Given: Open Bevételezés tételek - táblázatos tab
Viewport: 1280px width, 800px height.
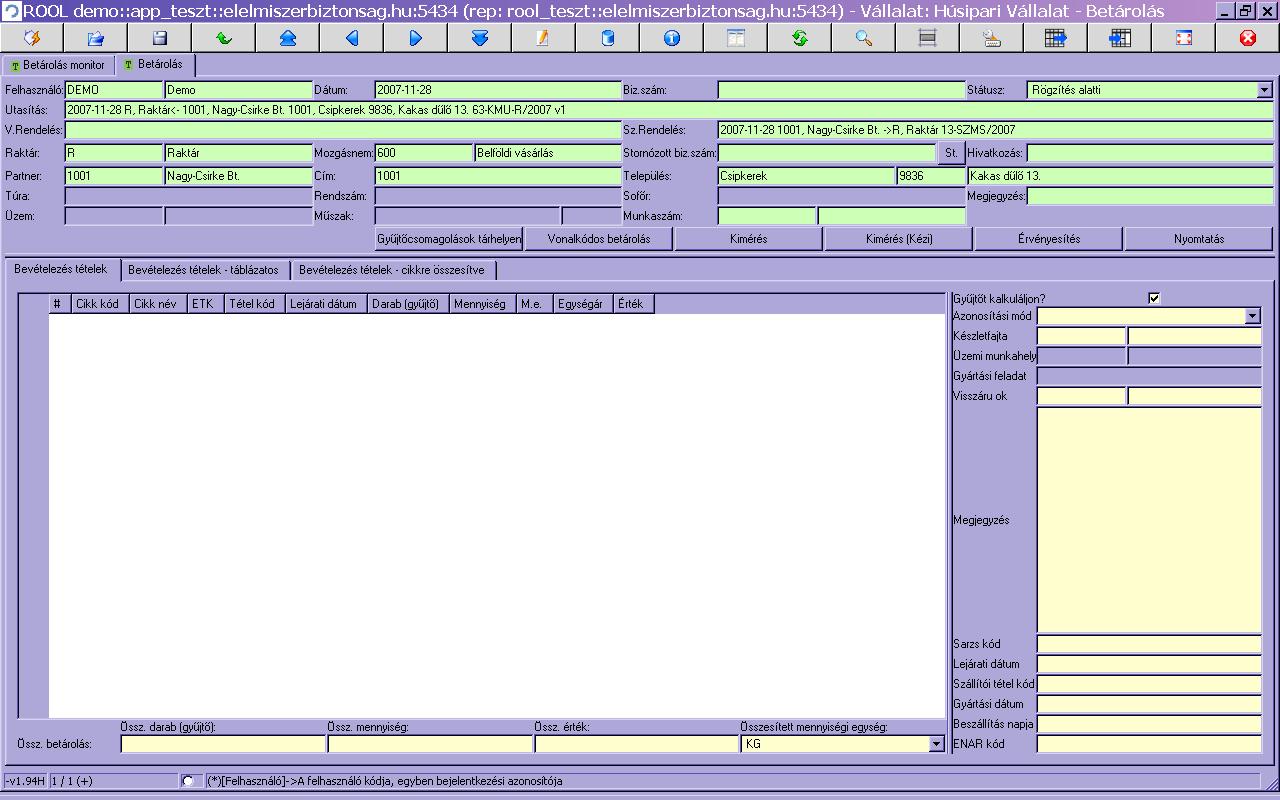Looking at the screenshot, I should coord(204,270).
